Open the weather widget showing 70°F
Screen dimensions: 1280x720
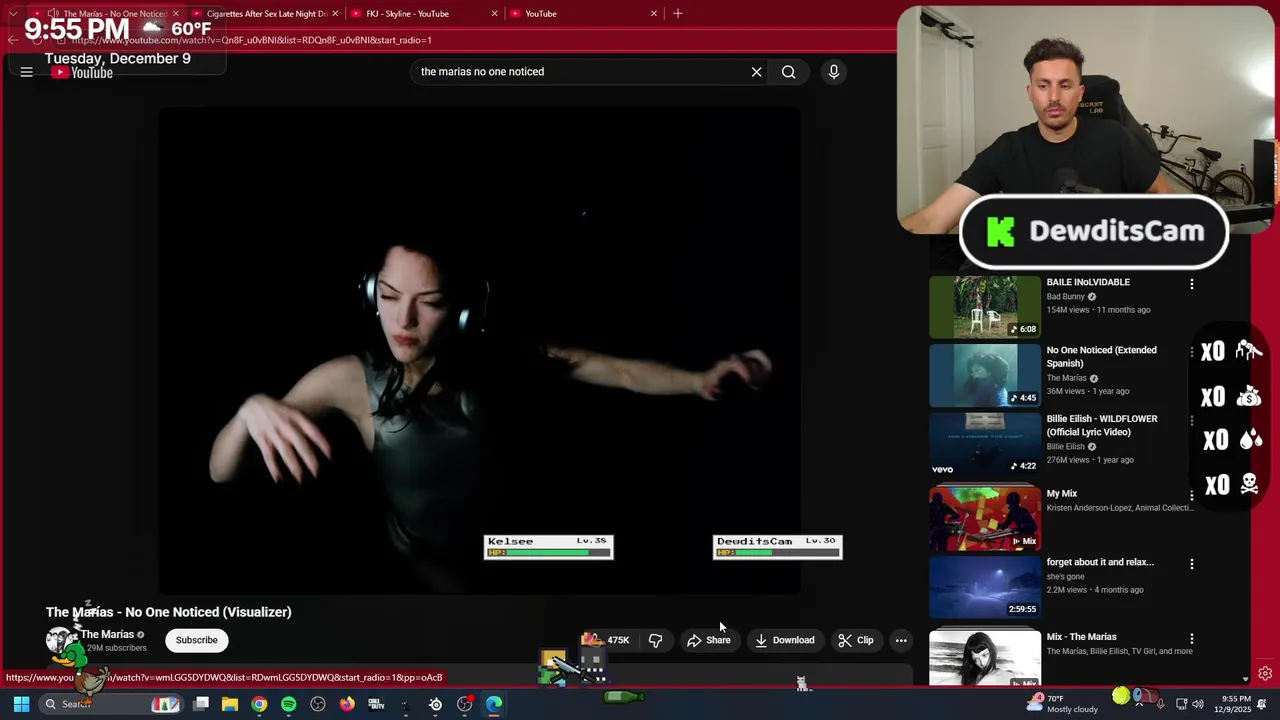tap(1062, 704)
